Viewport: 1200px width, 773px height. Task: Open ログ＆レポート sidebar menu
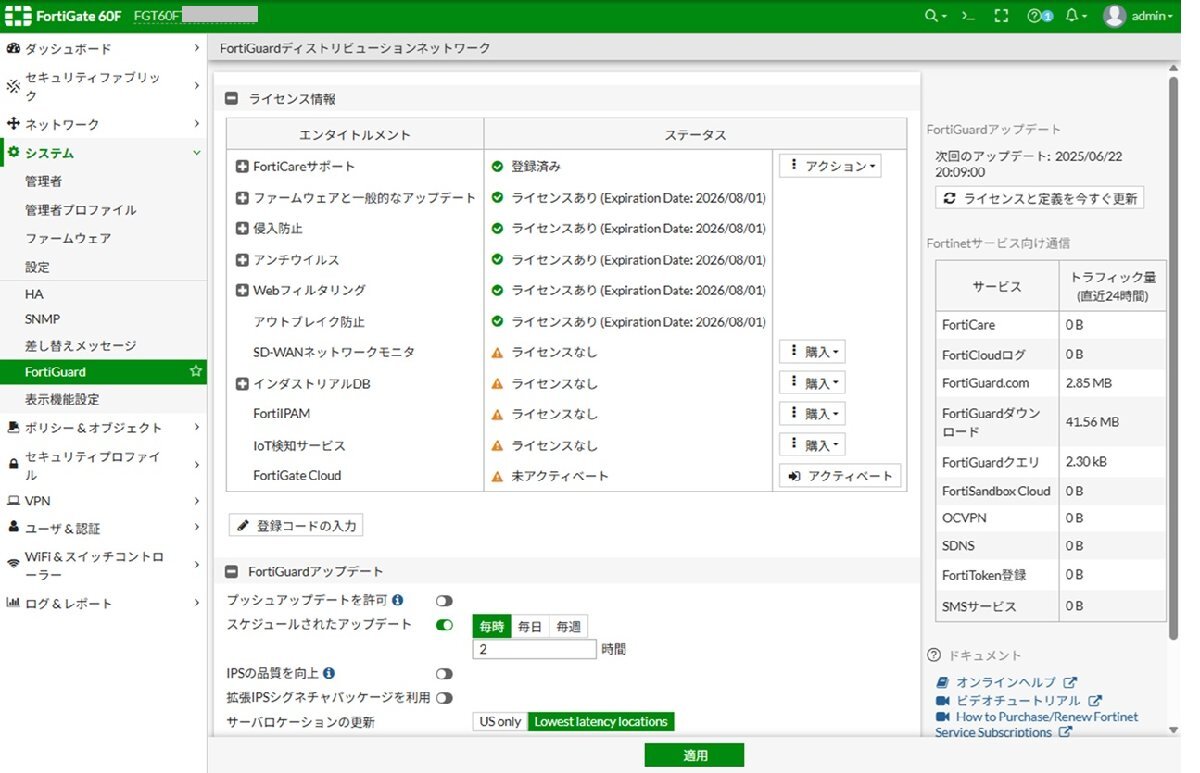(104, 603)
